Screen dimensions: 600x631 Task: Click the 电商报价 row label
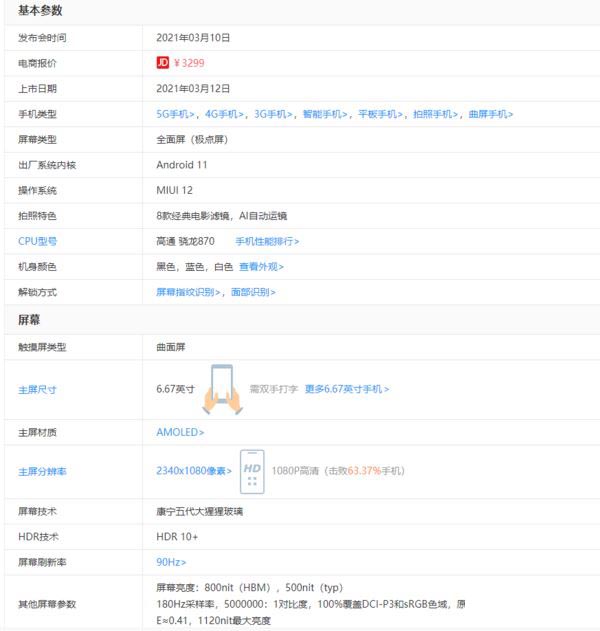pos(37,63)
